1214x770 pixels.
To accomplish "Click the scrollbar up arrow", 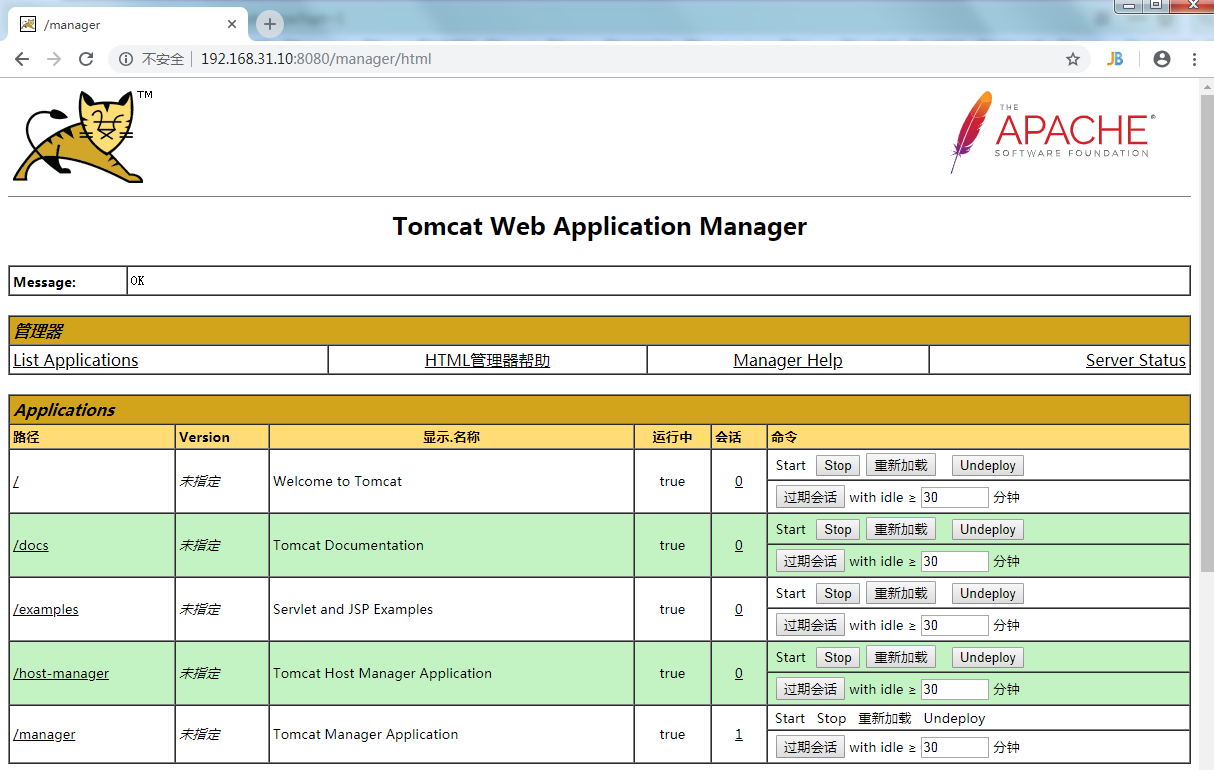I will (1206, 86).
